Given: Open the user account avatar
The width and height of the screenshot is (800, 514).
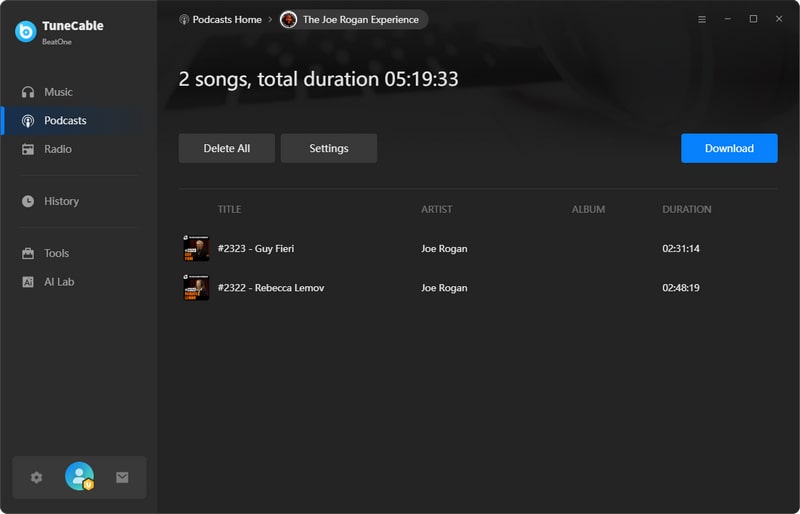Looking at the screenshot, I should click(x=80, y=476).
